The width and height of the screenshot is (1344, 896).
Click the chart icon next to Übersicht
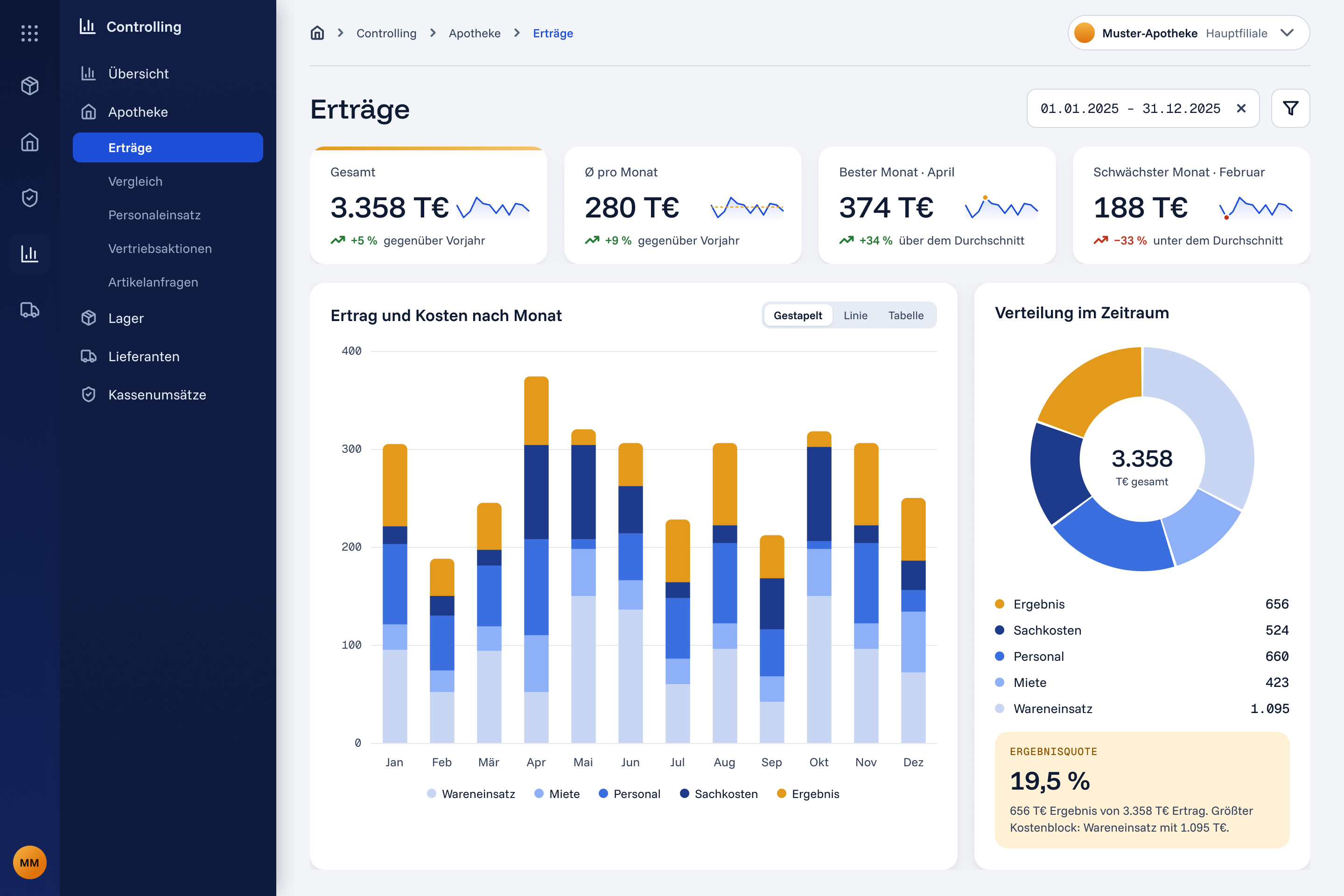click(x=89, y=73)
